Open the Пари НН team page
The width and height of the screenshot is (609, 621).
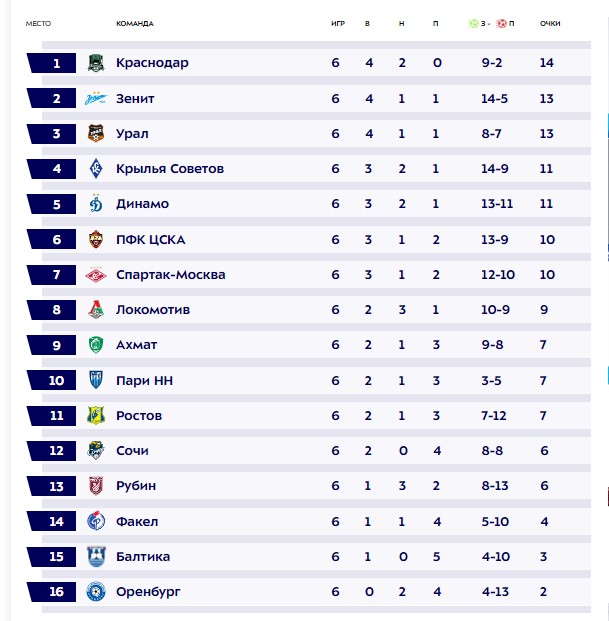point(145,381)
